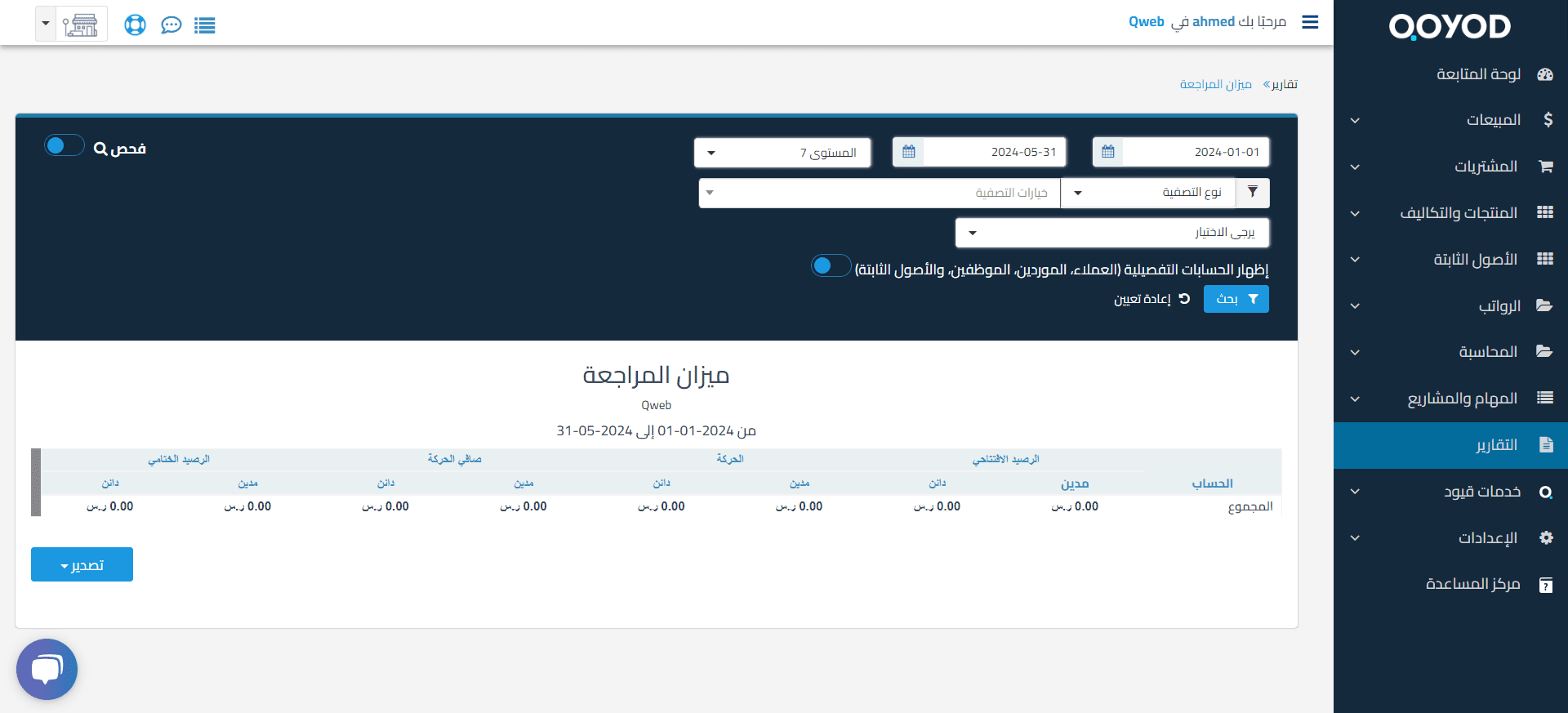Click the tasks and projects list icon

pyautogui.click(x=1545, y=398)
